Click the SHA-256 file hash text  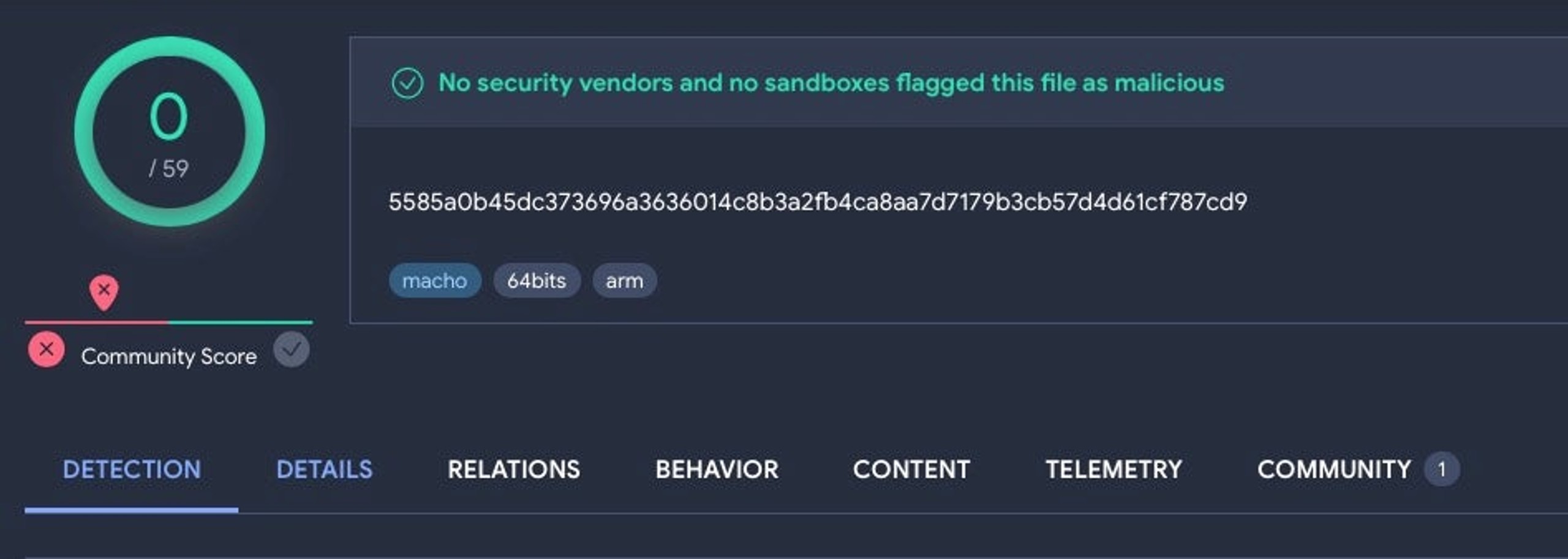point(818,202)
